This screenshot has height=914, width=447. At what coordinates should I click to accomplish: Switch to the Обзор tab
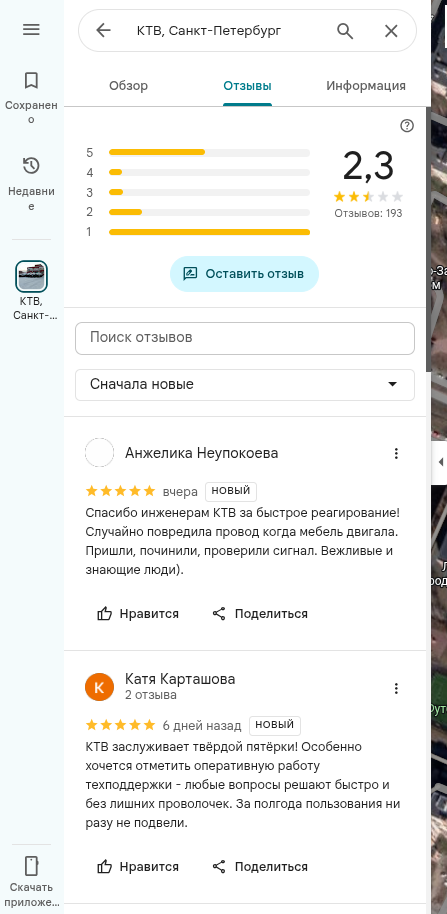point(128,86)
